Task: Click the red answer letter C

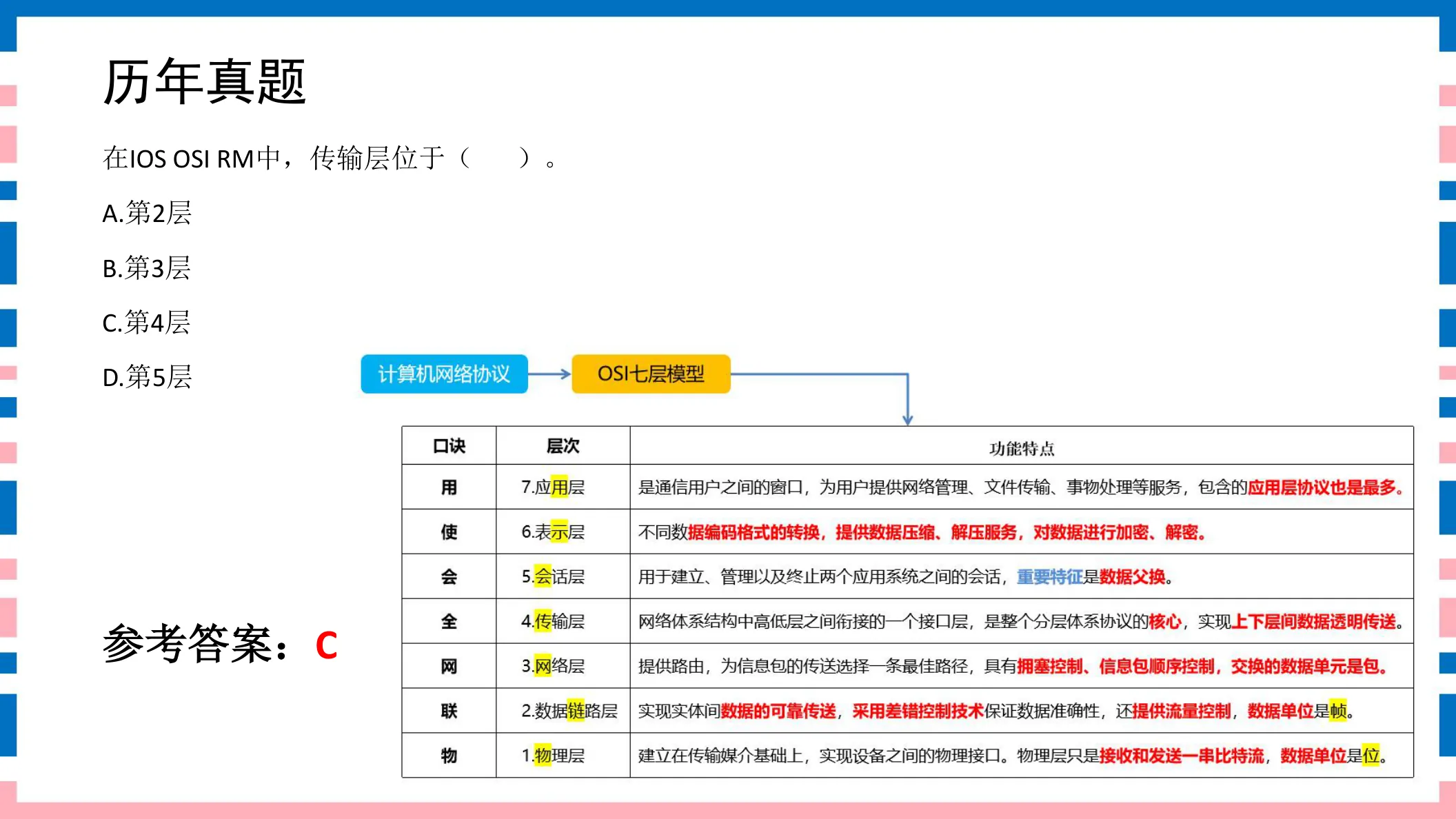Action: (x=326, y=646)
